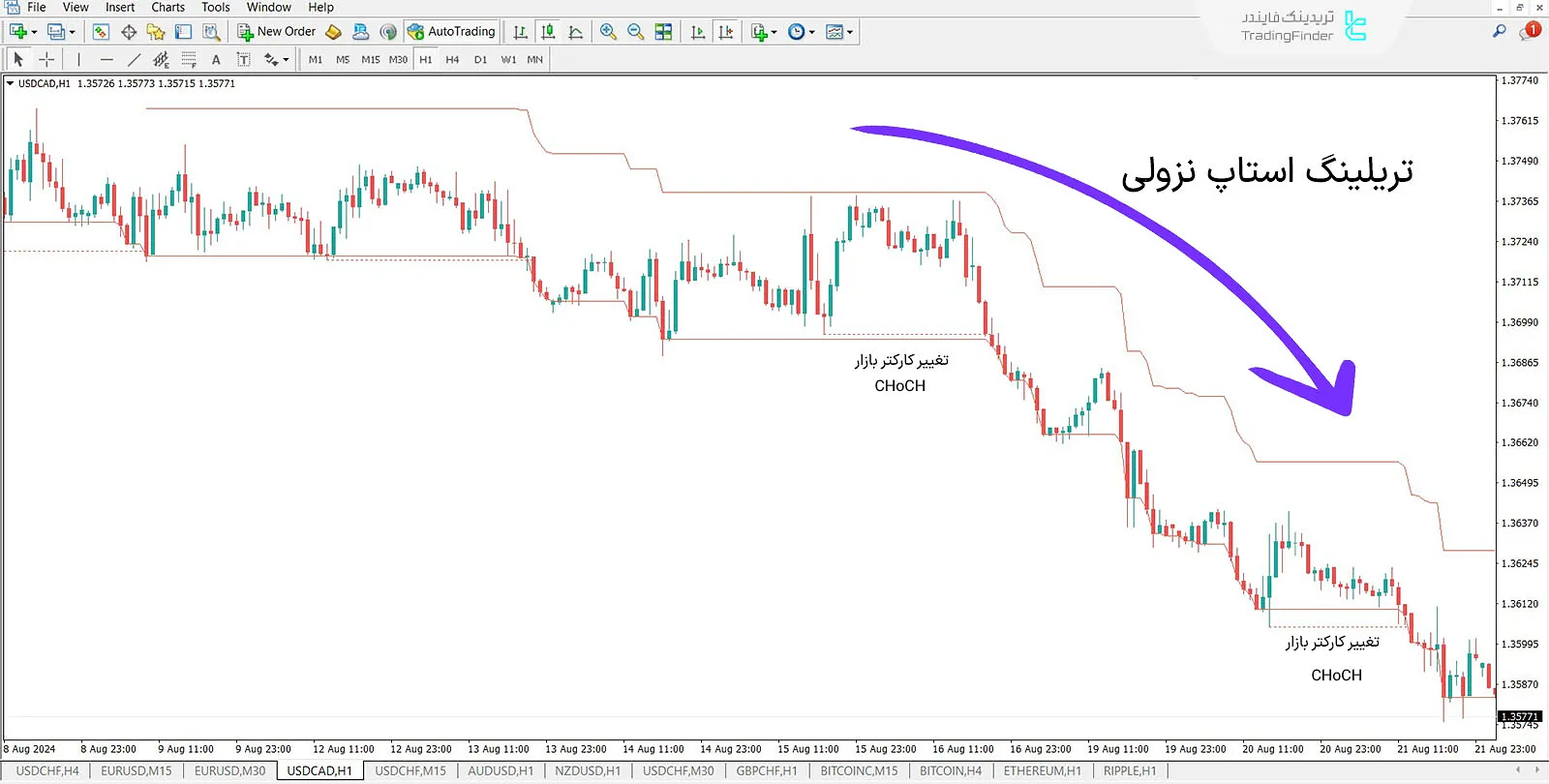Open the Charts menu
This screenshot has height=784, width=1549.
point(167,8)
